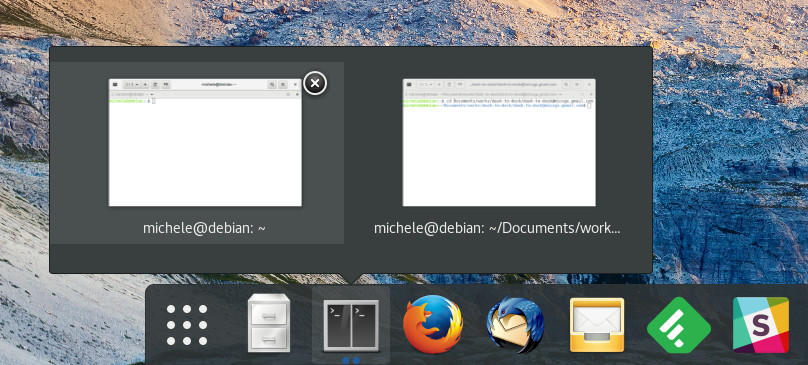808x365 pixels.
Task: Open Firefox from the dock
Action: tap(433, 324)
